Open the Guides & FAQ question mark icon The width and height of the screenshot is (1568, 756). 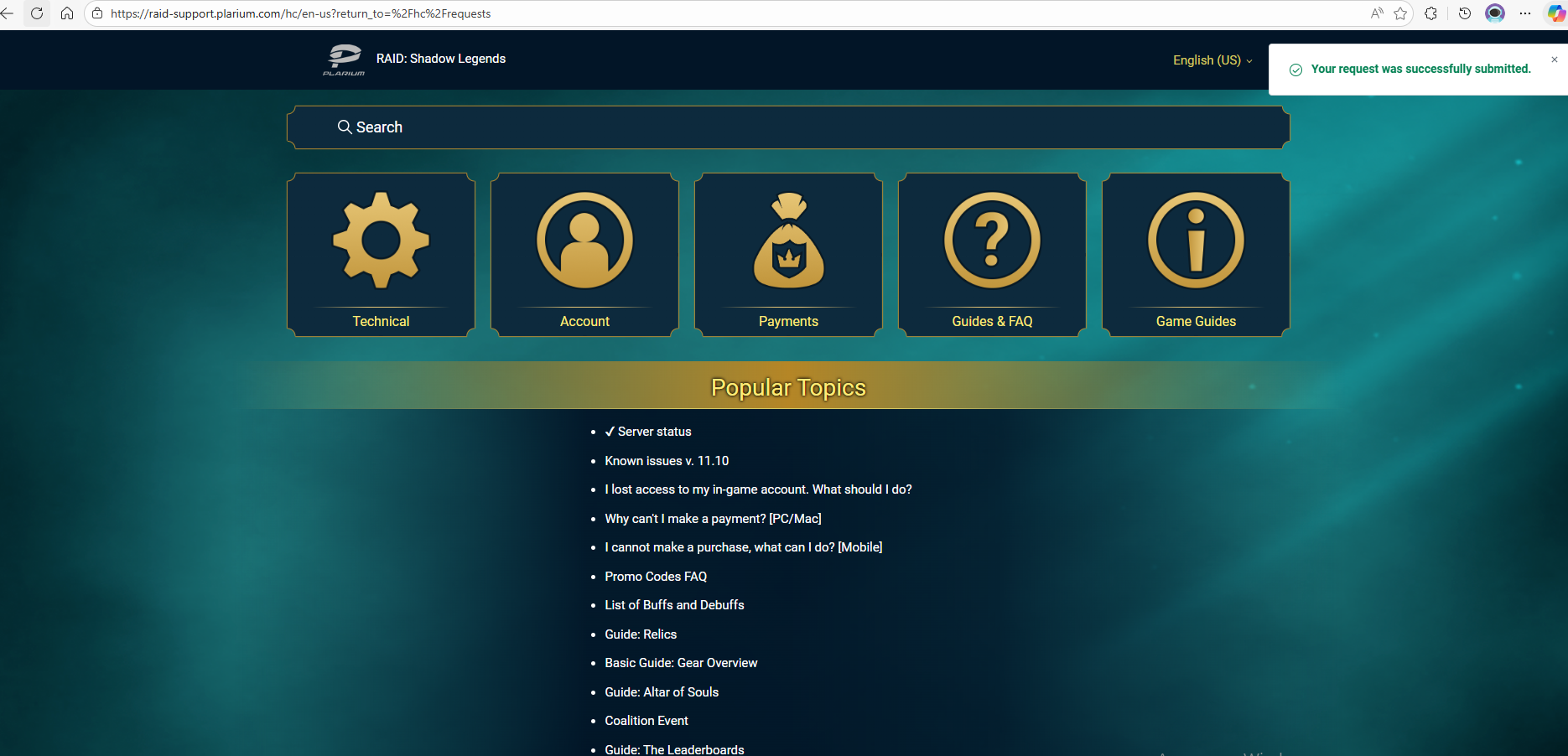992,241
